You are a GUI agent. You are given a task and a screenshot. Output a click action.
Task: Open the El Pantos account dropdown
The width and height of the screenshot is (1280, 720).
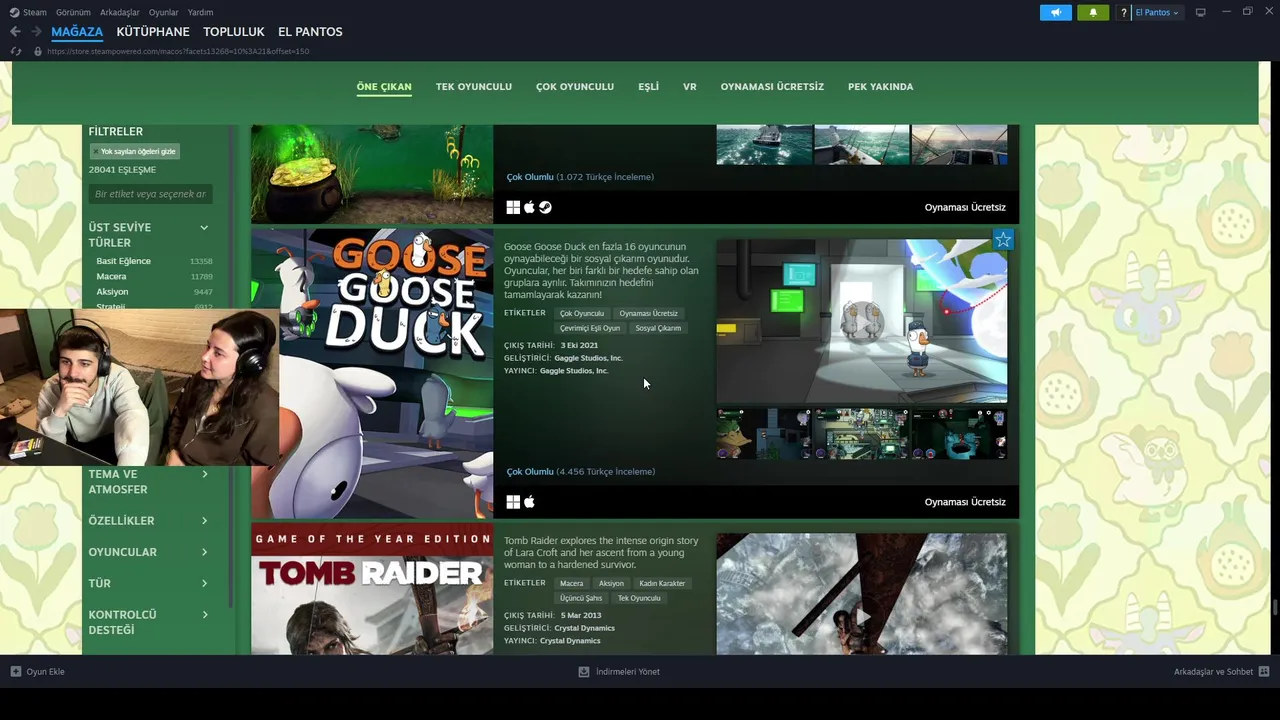[x=1157, y=12]
